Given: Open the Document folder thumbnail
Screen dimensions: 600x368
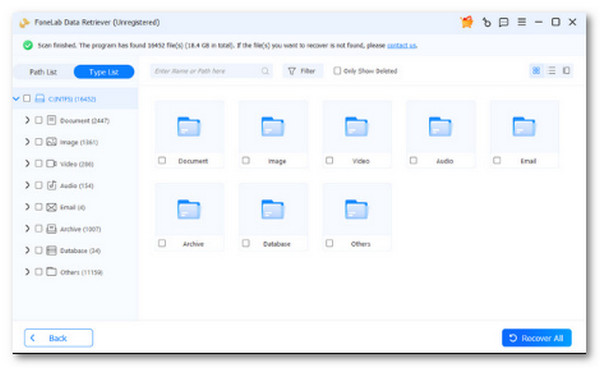Looking at the screenshot, I should 189,127.
